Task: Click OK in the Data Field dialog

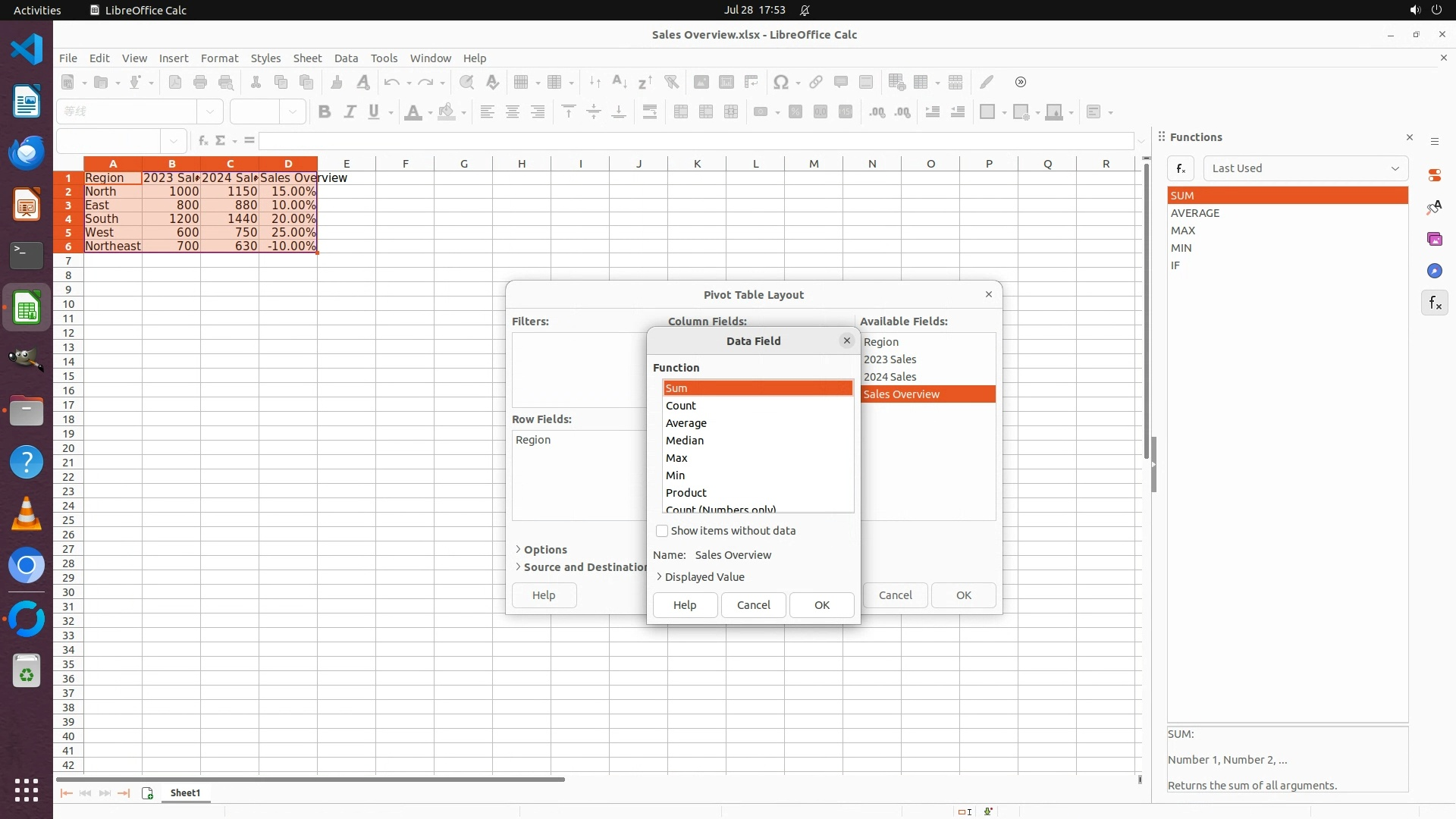Action: [821, 605]
